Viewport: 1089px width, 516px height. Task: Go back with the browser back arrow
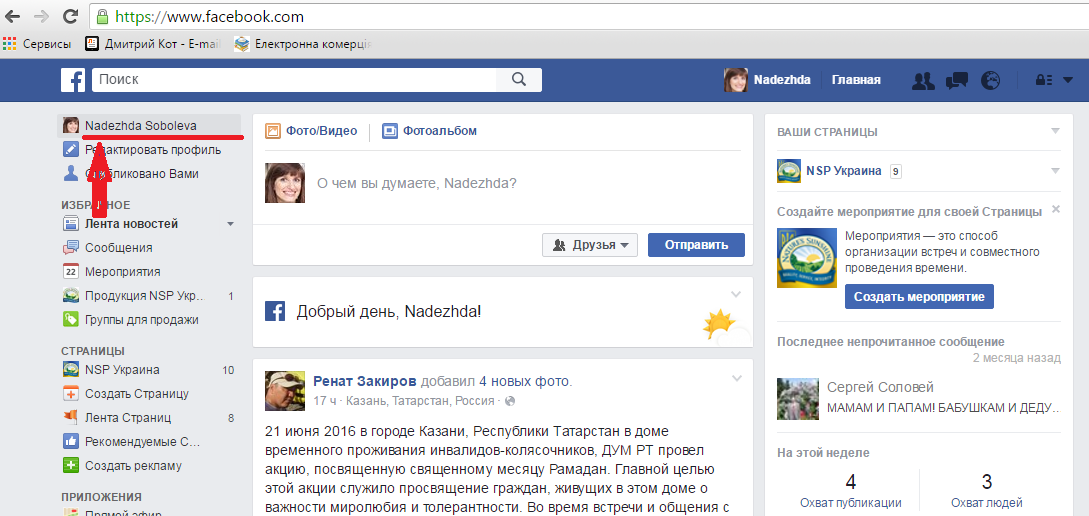pyautogui.click(x=13, y=16)
